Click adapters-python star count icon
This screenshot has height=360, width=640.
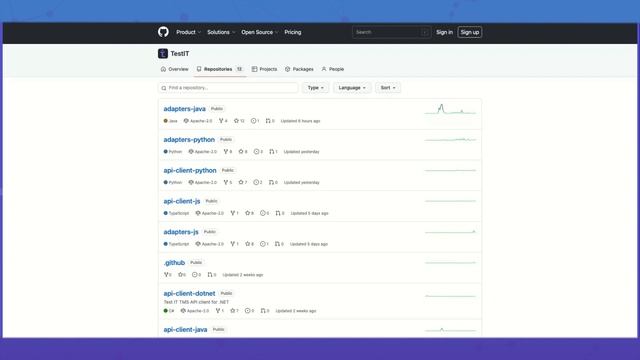tap(241, 151)
